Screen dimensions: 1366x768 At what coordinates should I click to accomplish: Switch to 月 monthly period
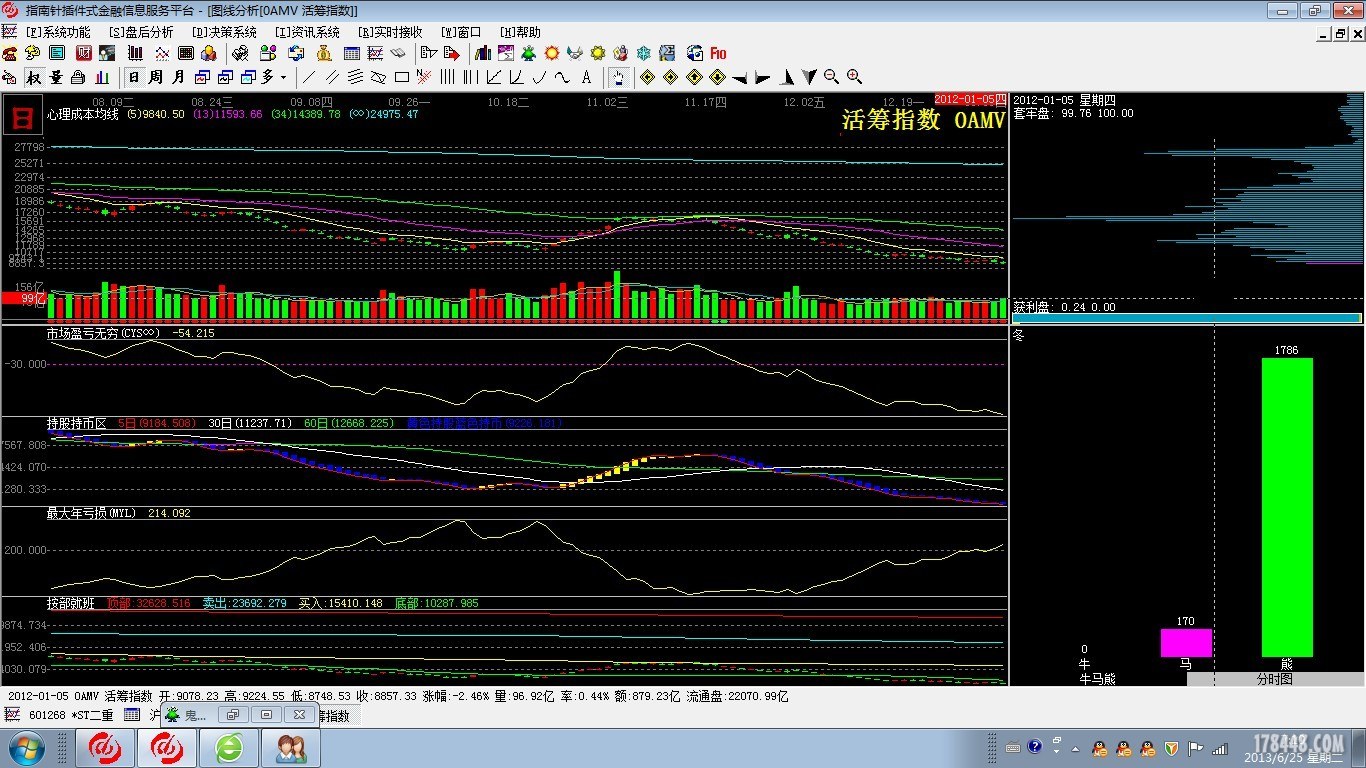(x=178, y=77)
